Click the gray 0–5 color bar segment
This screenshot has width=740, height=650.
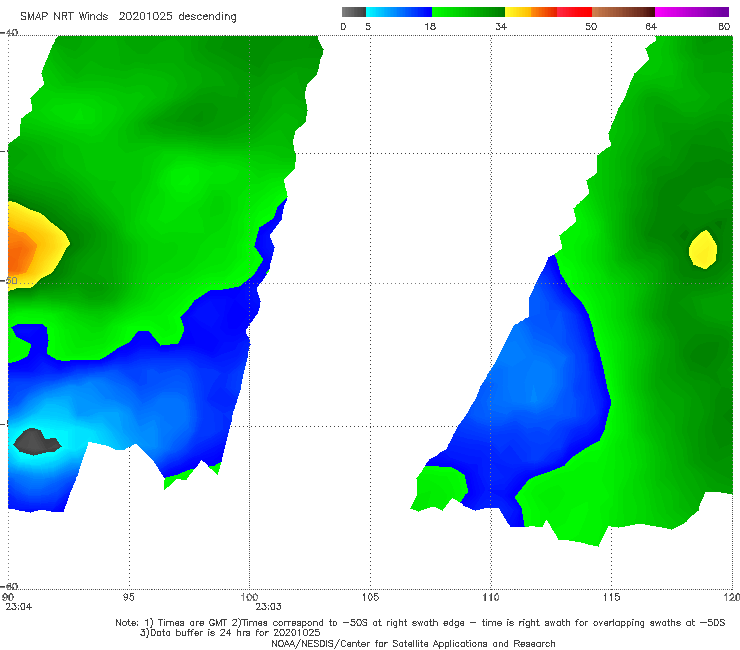pos(354,12)
